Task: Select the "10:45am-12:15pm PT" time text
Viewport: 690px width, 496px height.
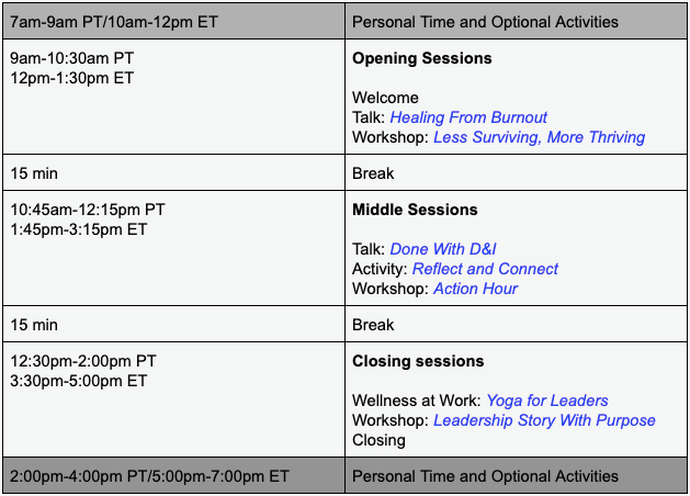Action: tap(87, 210)
